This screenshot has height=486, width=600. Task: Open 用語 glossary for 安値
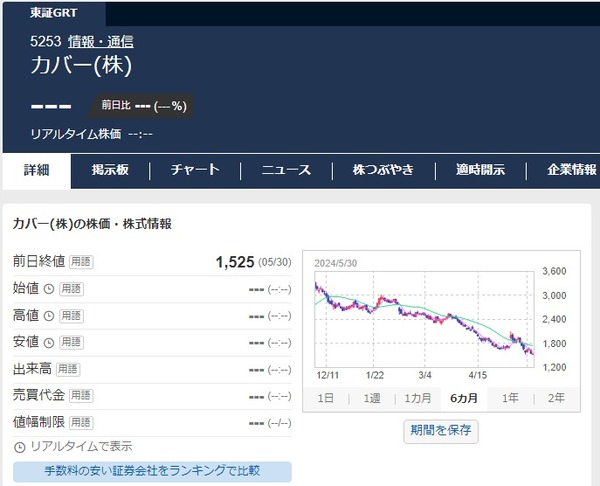pyautogui.click(x=72, y=342)
